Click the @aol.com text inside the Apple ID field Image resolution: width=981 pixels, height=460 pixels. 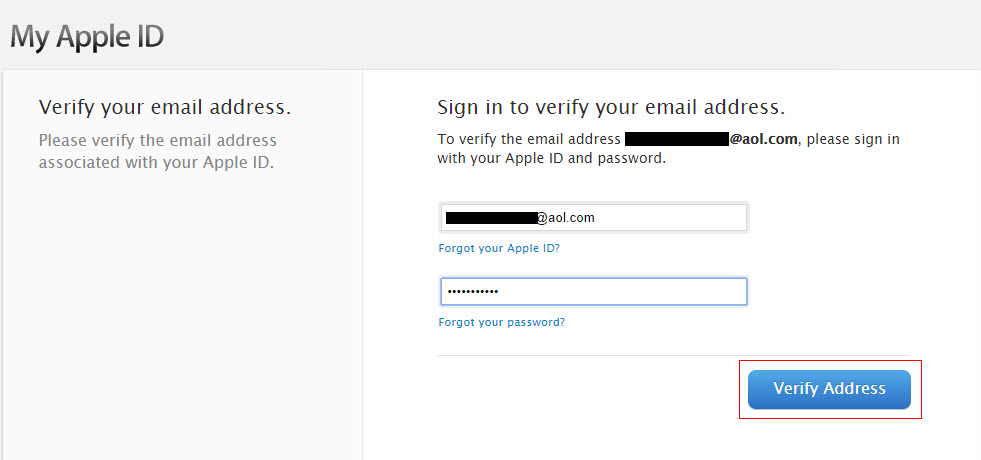[x=566, y=218]
